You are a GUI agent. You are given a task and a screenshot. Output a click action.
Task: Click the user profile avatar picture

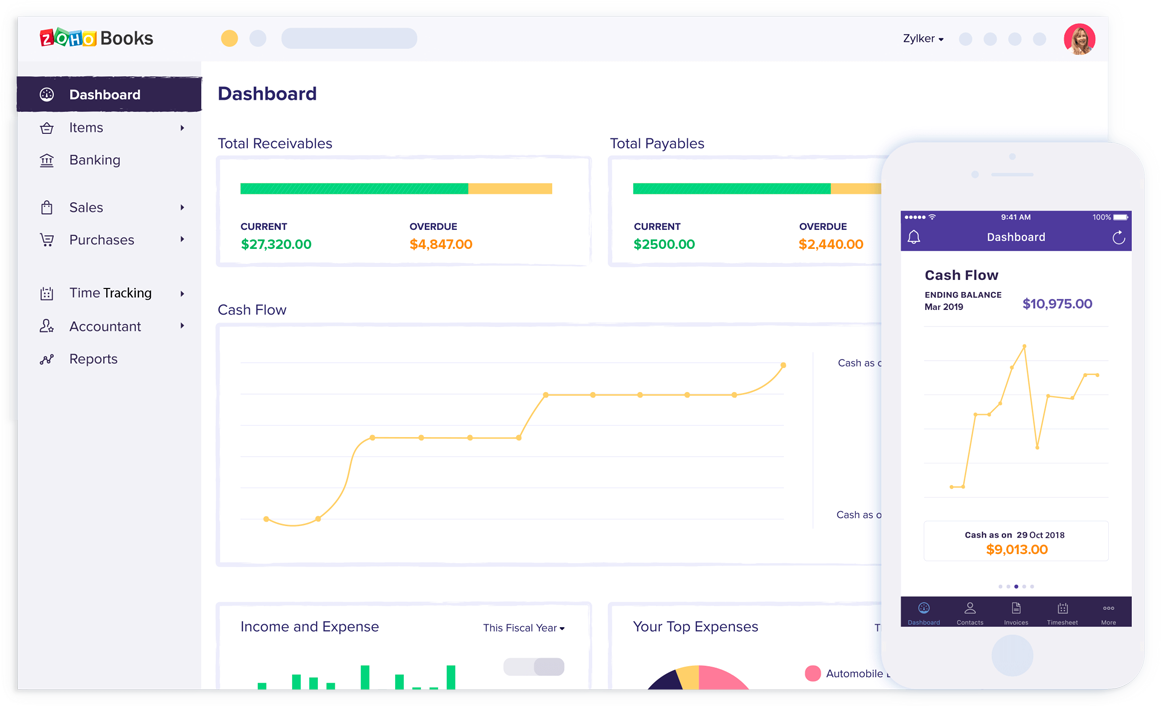[x=1080, y=38]
